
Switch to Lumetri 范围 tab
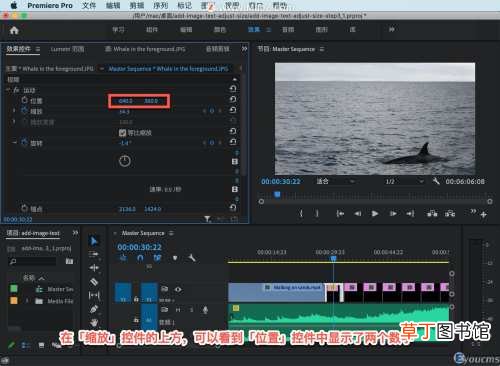click(x=67, y=49)
